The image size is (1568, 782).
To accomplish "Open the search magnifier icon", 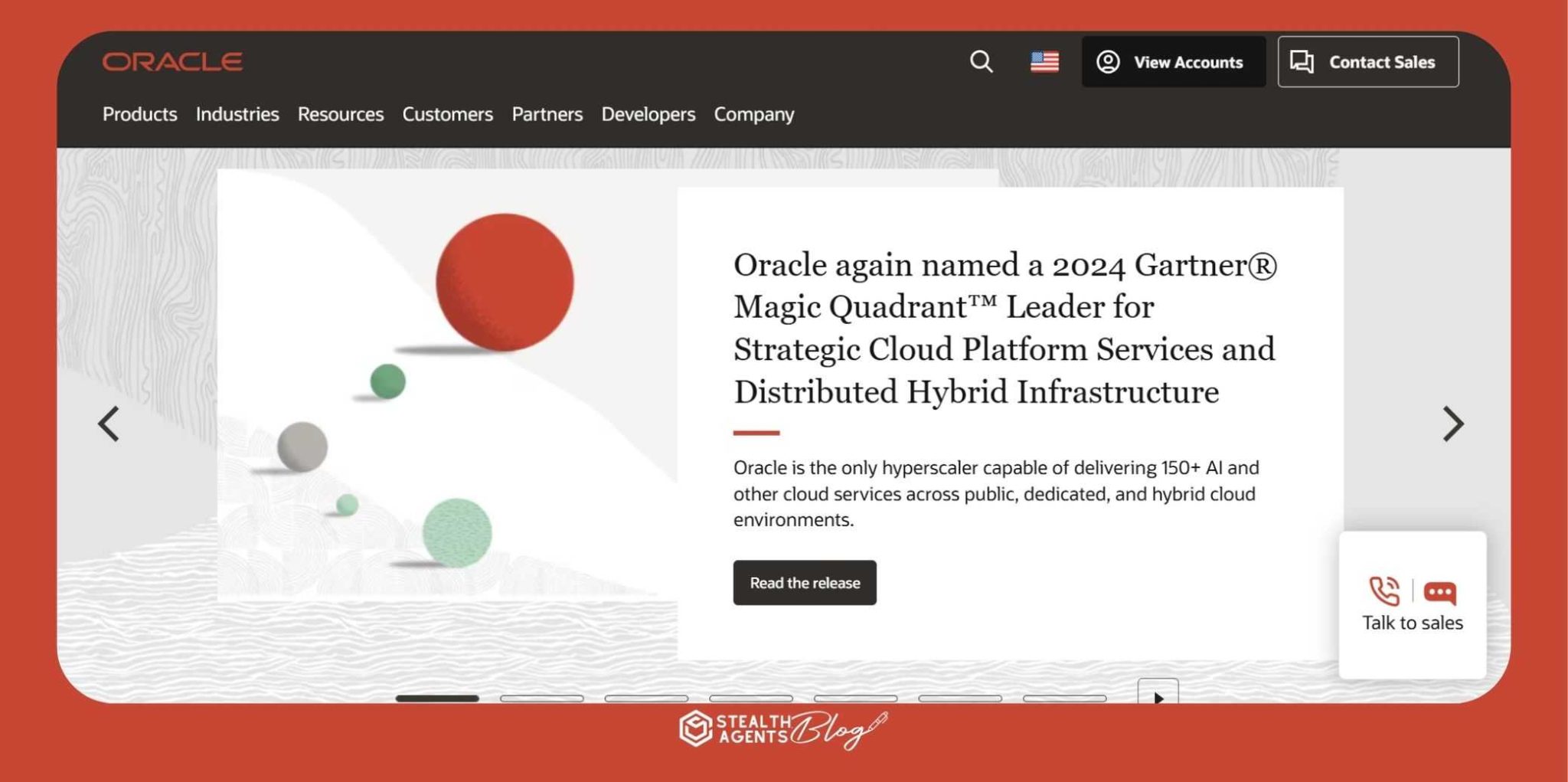I will 981,62.
